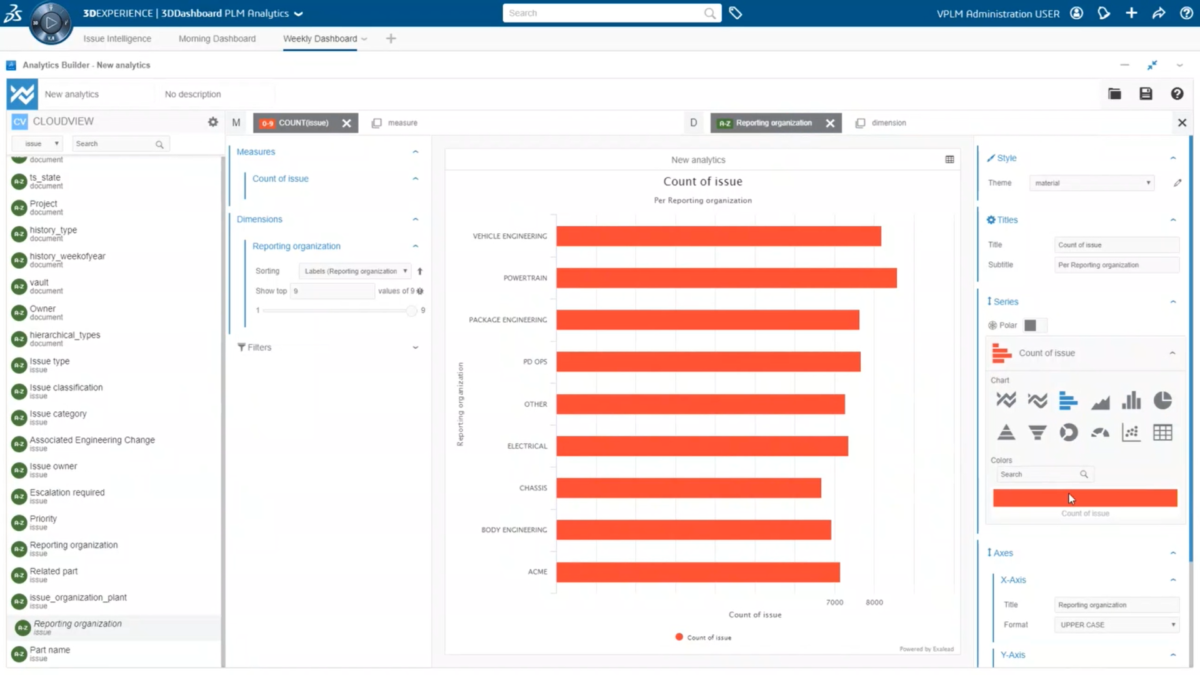The width and height of the screenshot is (1200, 675).
Task: Edit theme with the pencil icon
Action: point(1177,183)
